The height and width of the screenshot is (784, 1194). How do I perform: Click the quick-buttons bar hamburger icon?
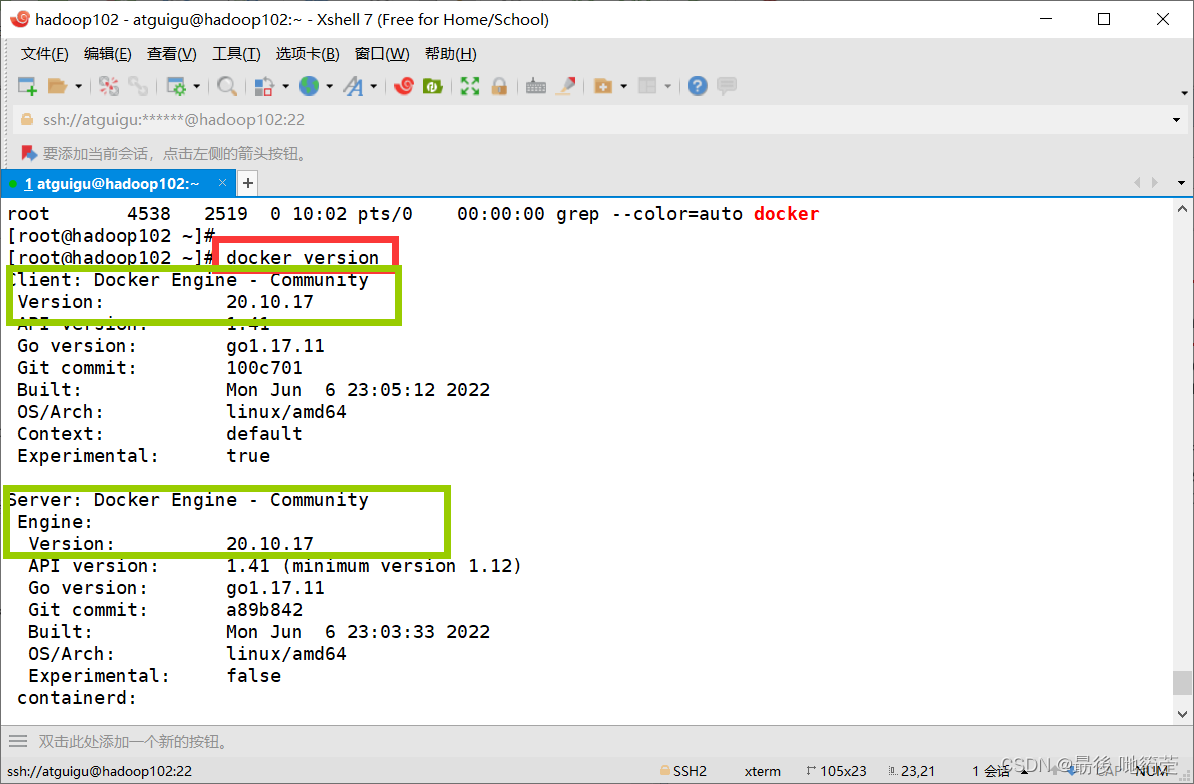(18, 741)
